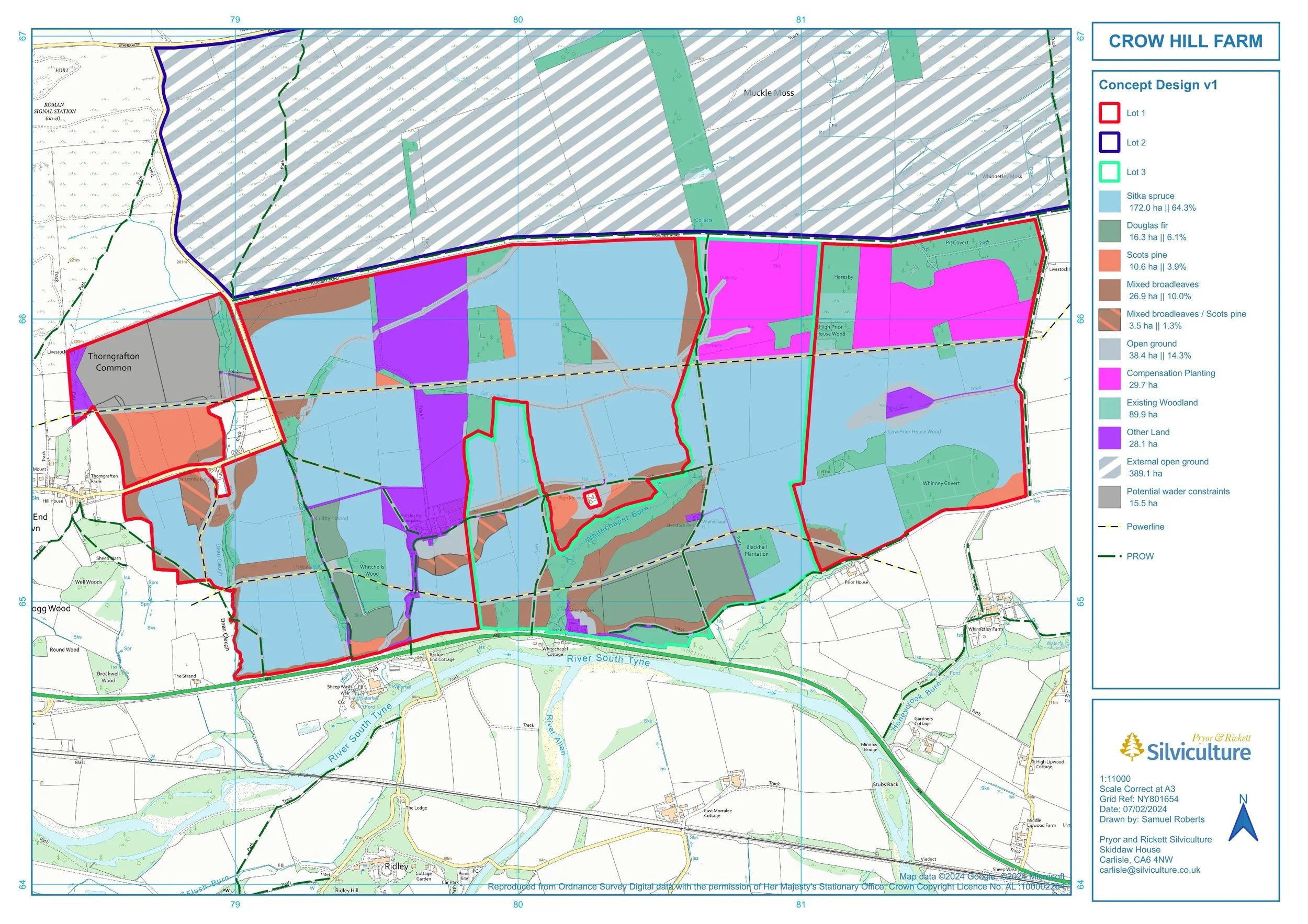
Task: Click the north arrow icon
Action: (x=1243, y=819)
